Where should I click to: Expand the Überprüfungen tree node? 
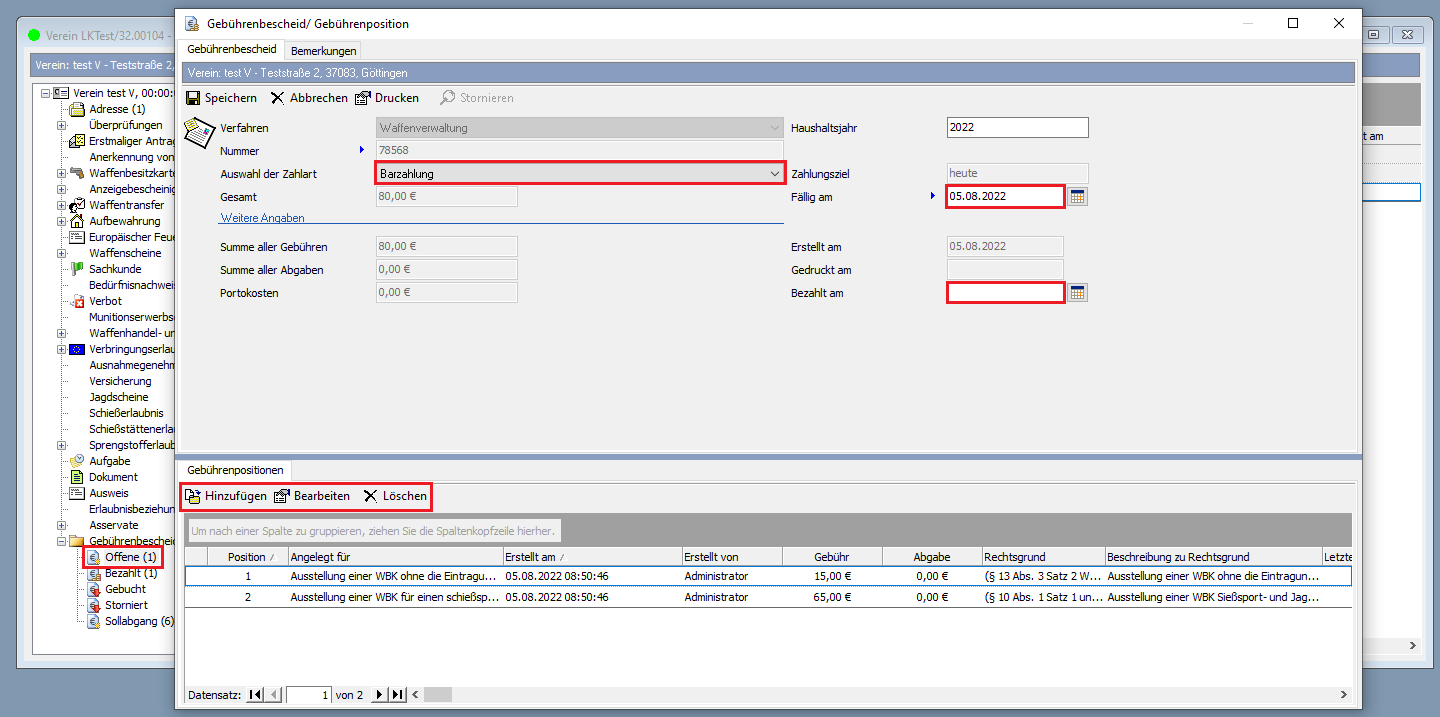pos(61,125)
